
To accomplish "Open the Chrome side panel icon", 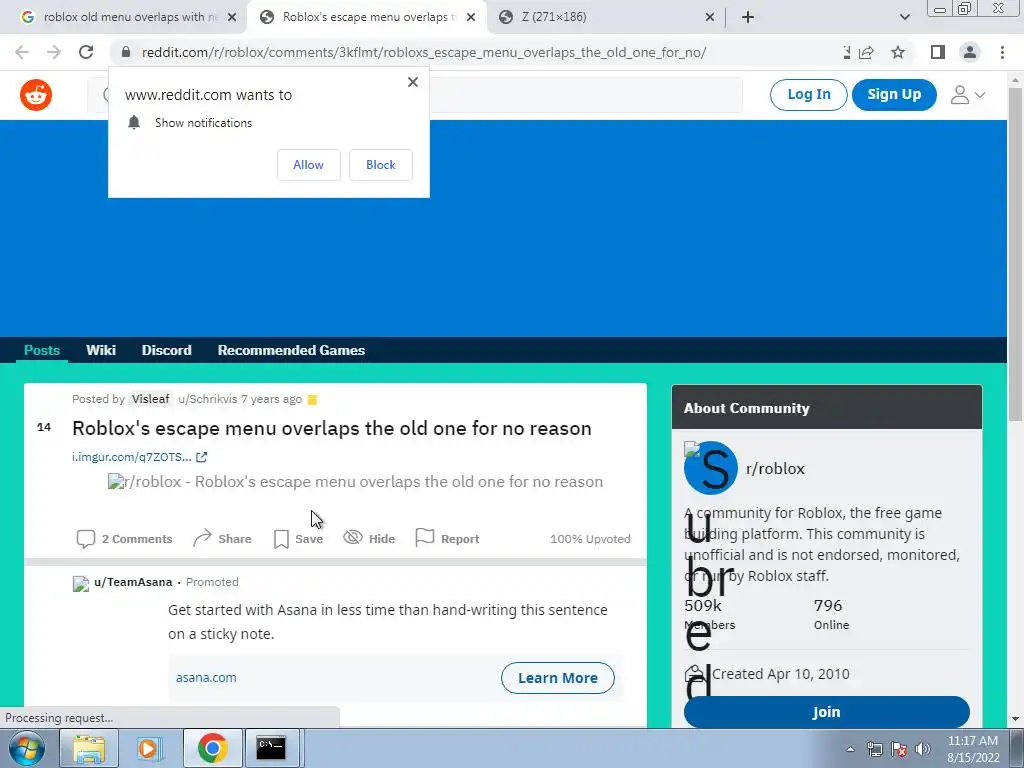I will (938, 52).
